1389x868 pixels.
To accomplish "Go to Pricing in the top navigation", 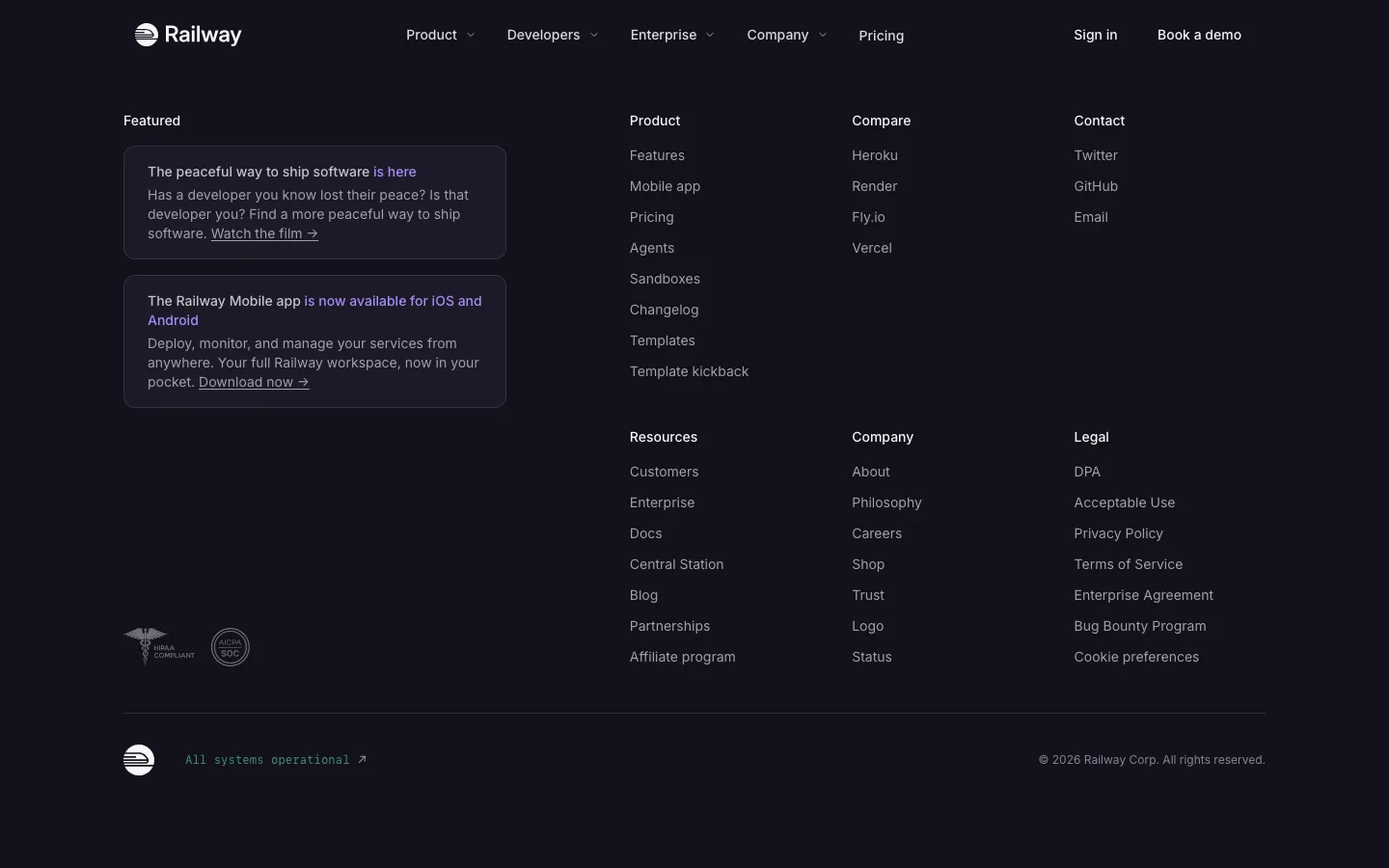I will click(882, 36).
